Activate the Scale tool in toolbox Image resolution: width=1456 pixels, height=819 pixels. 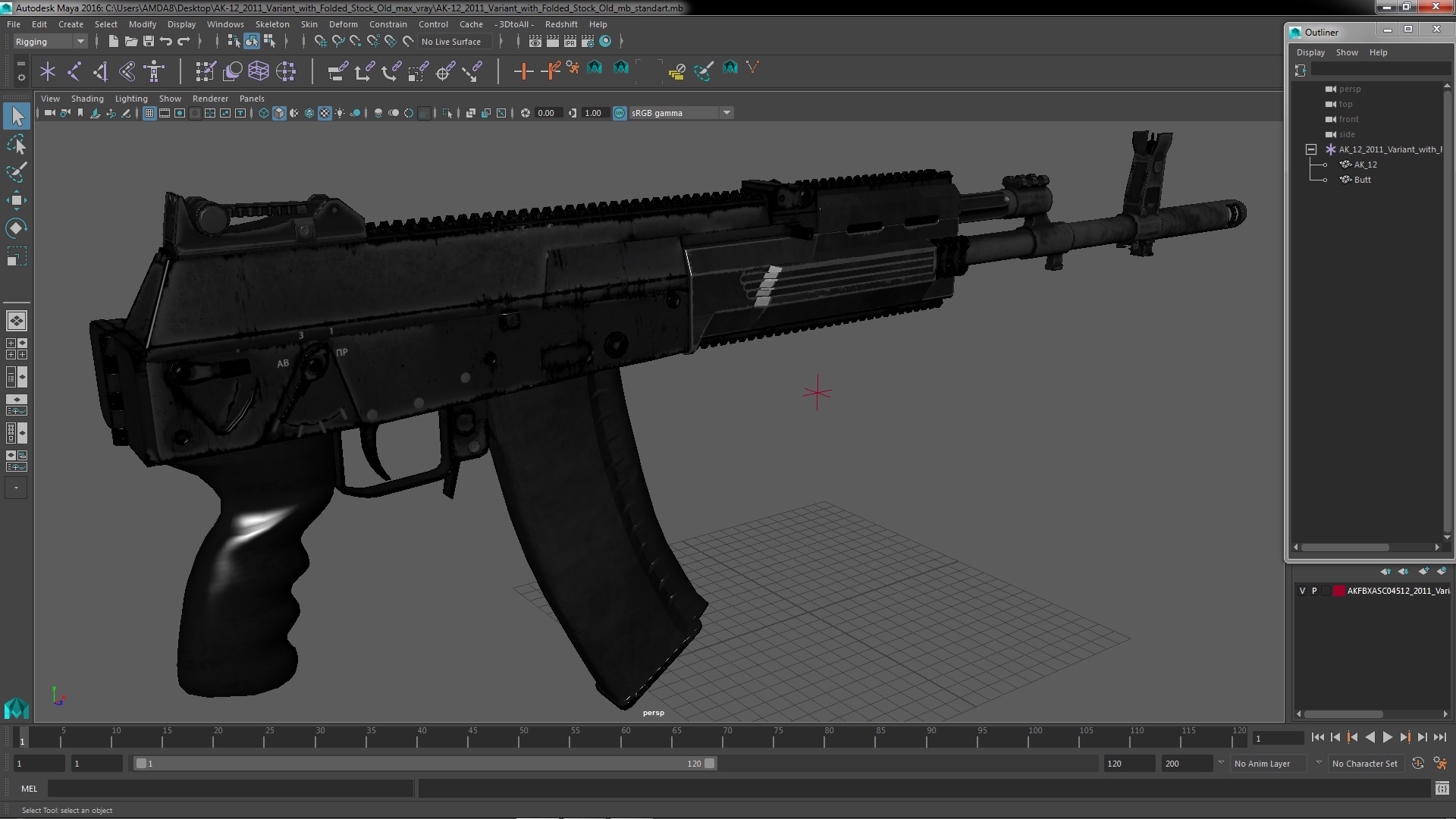(x=17, y=256)
